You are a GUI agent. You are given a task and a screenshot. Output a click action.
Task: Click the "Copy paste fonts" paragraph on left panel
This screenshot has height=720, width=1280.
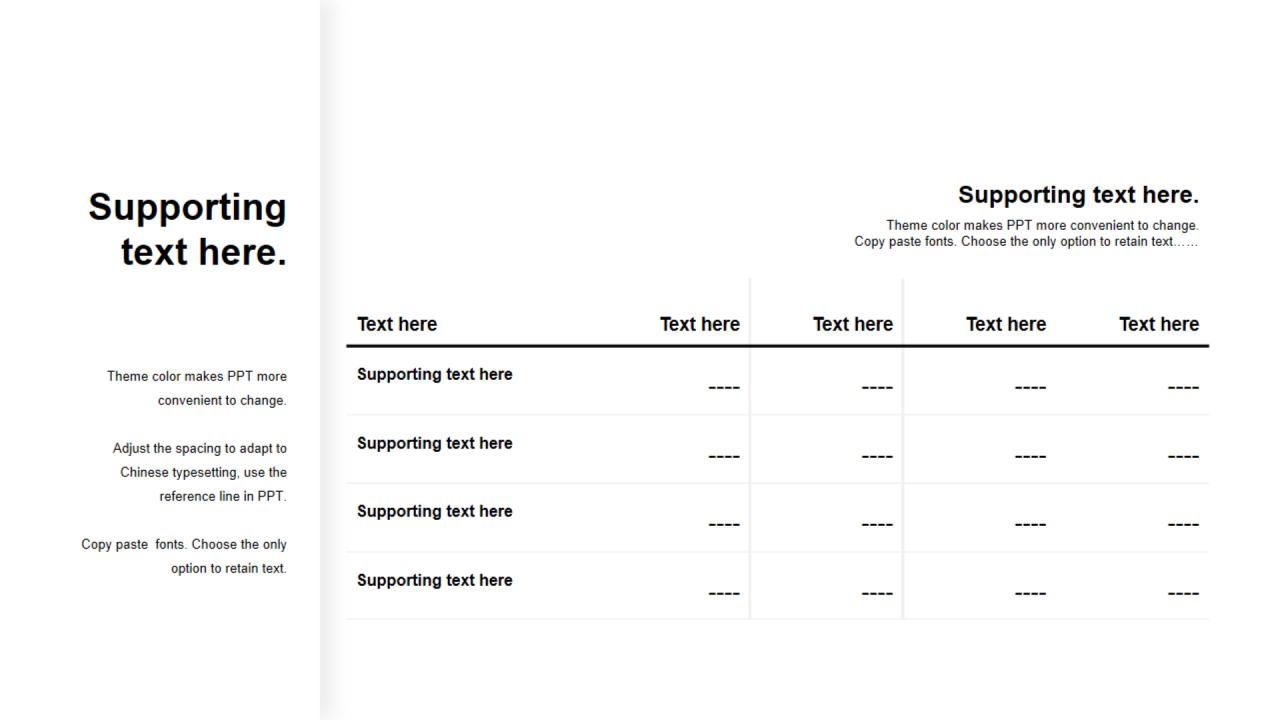[185, 556]
